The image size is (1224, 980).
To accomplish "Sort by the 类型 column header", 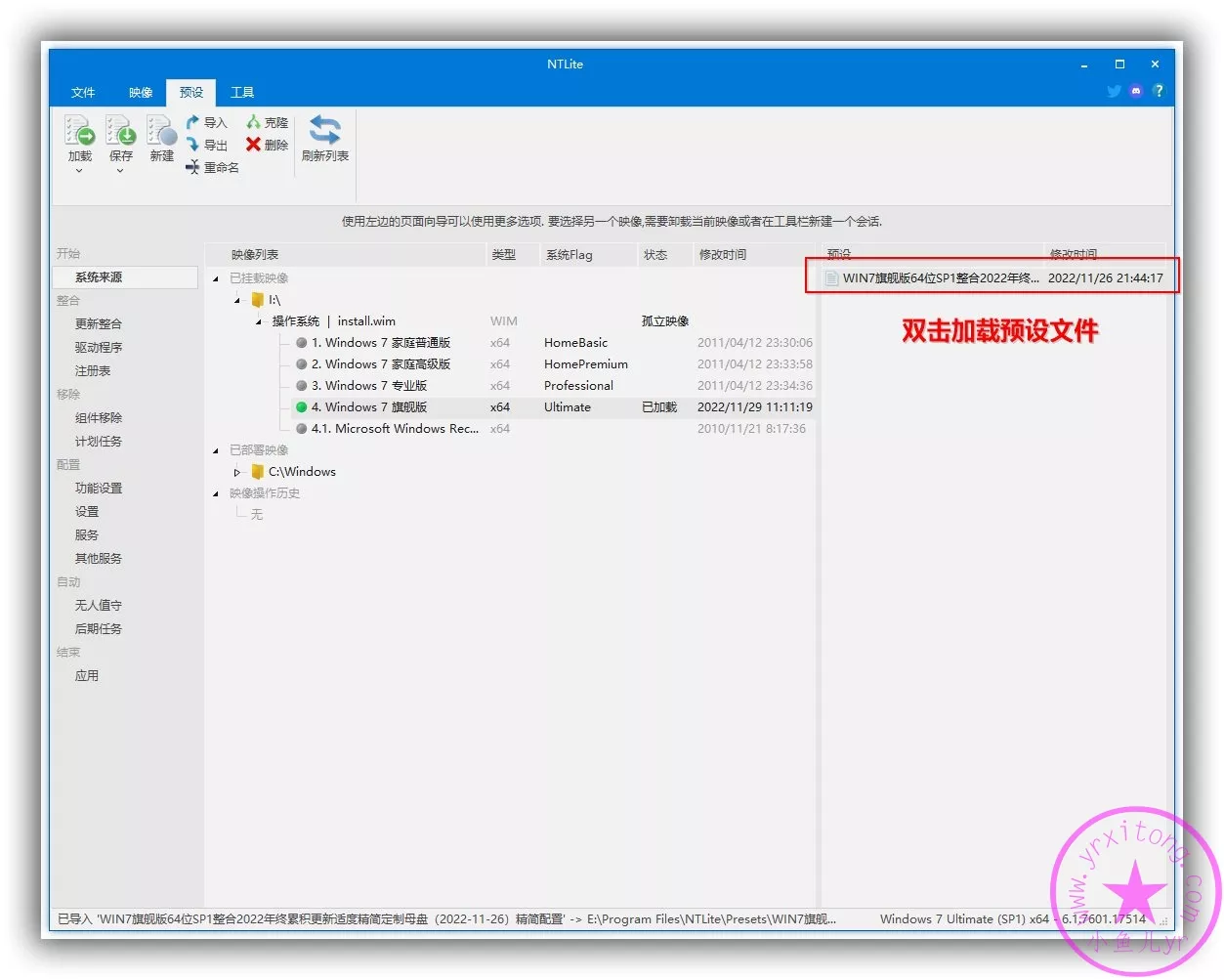I will 513,255.
